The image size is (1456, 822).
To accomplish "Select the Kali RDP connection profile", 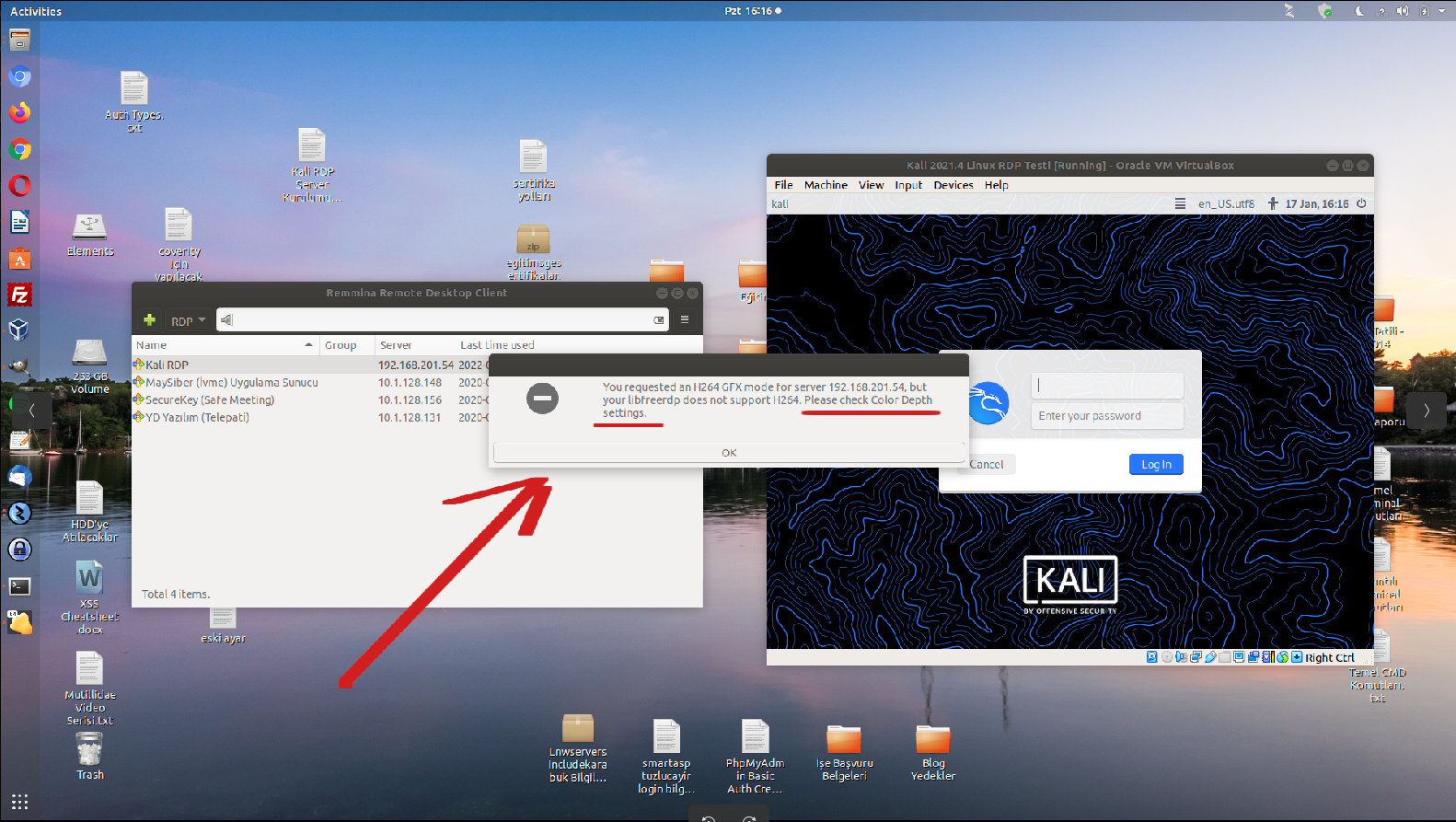I will pos(168,365).
